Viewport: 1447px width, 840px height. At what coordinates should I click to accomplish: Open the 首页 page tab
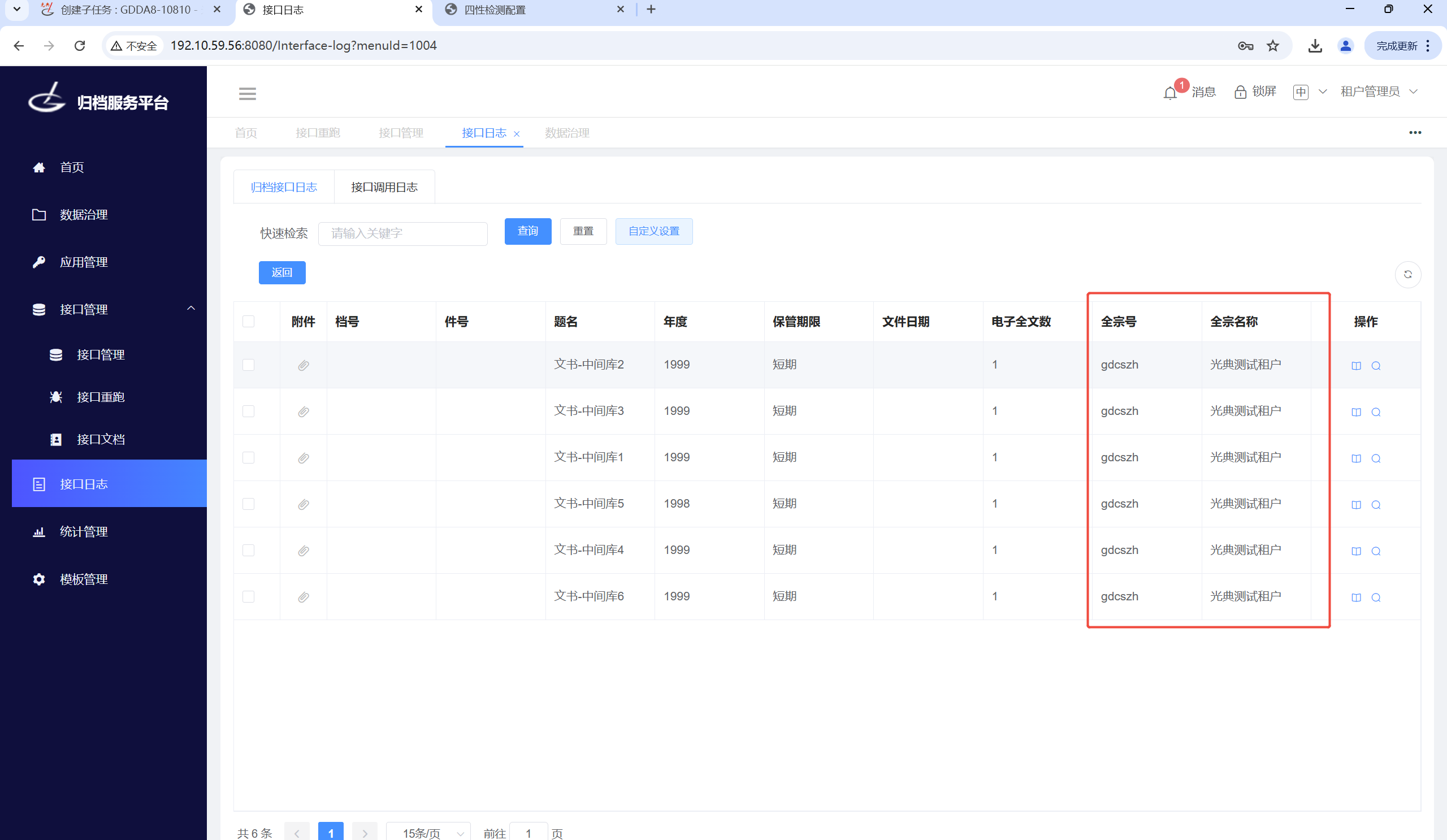pos(246,133)
